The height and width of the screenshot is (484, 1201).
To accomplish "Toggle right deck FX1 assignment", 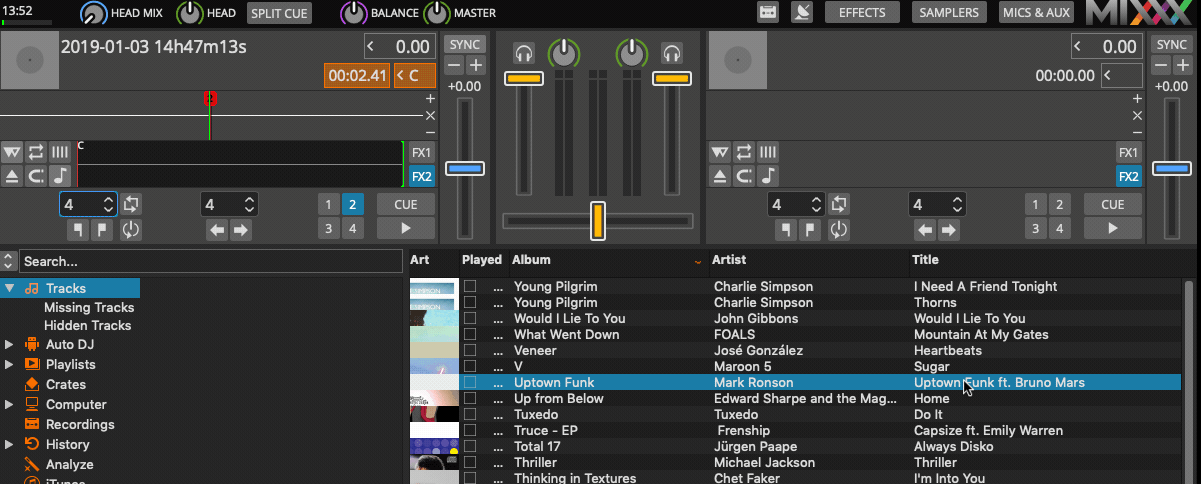I will (x=1128, y=152).
